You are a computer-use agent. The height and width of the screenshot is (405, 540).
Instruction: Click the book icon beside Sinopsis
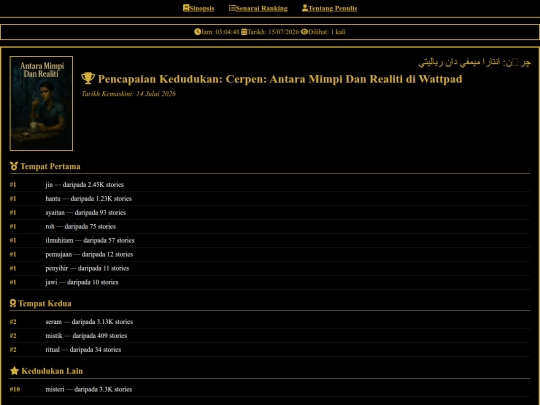point(186,8)
